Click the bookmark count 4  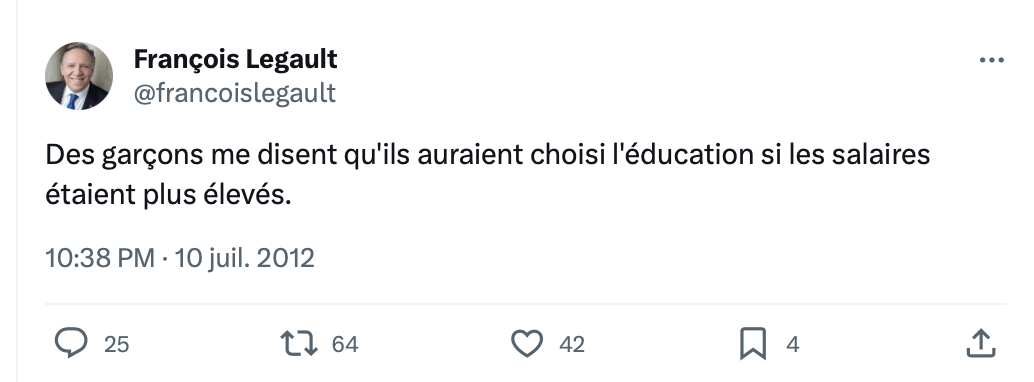(x=793, y=344)
